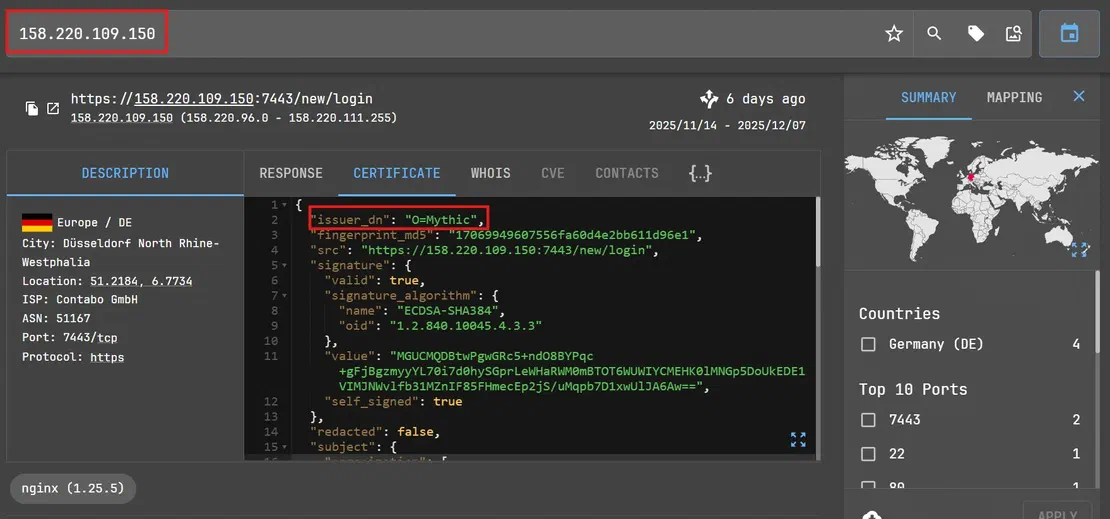The height and width of the screenshot is (519, 1110).
Task: Click the nginx (1.25.5) tag chip
Action: (x=72, y=489)
